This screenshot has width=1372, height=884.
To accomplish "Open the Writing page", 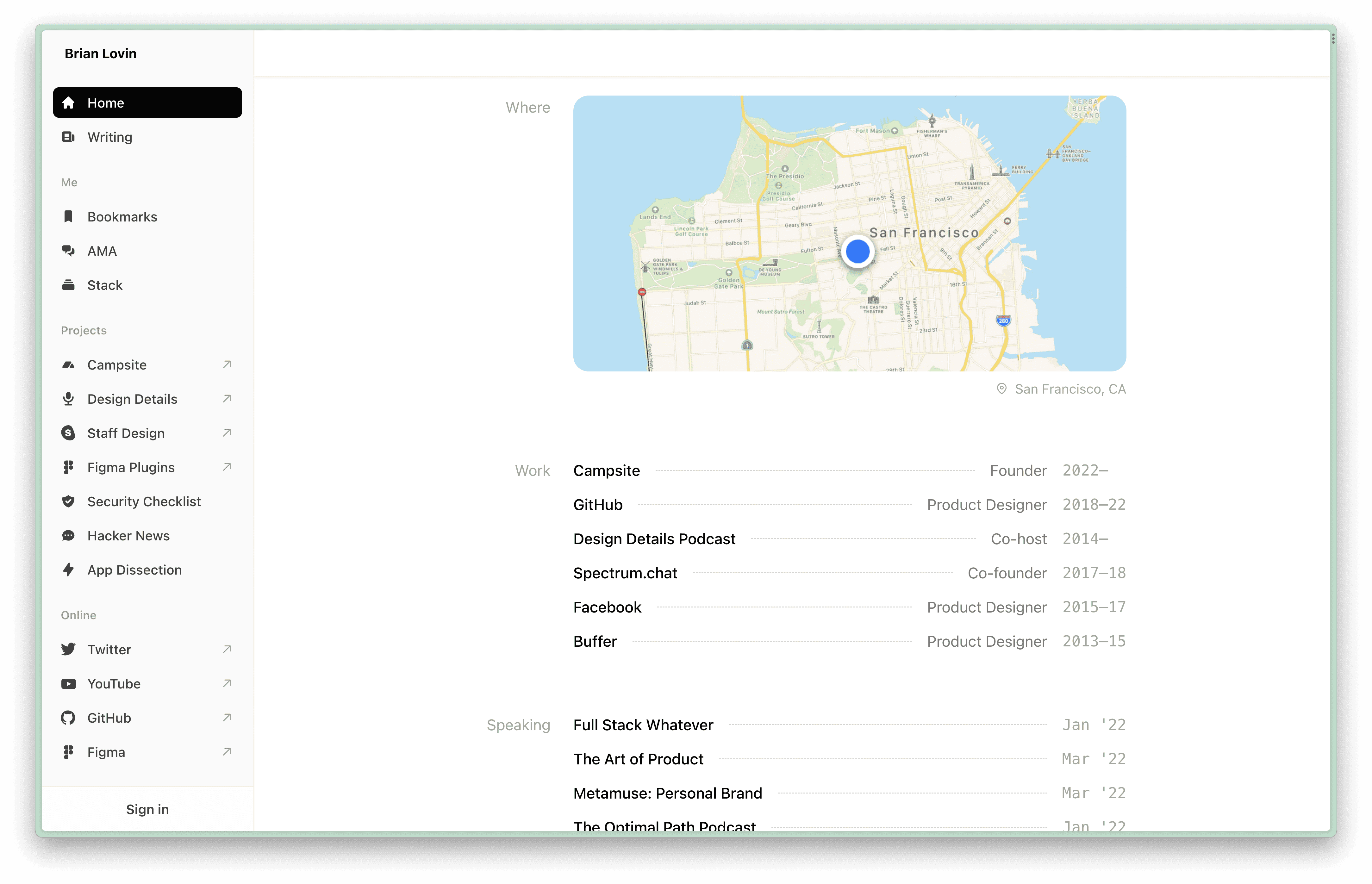I will [x=110, y=137].
